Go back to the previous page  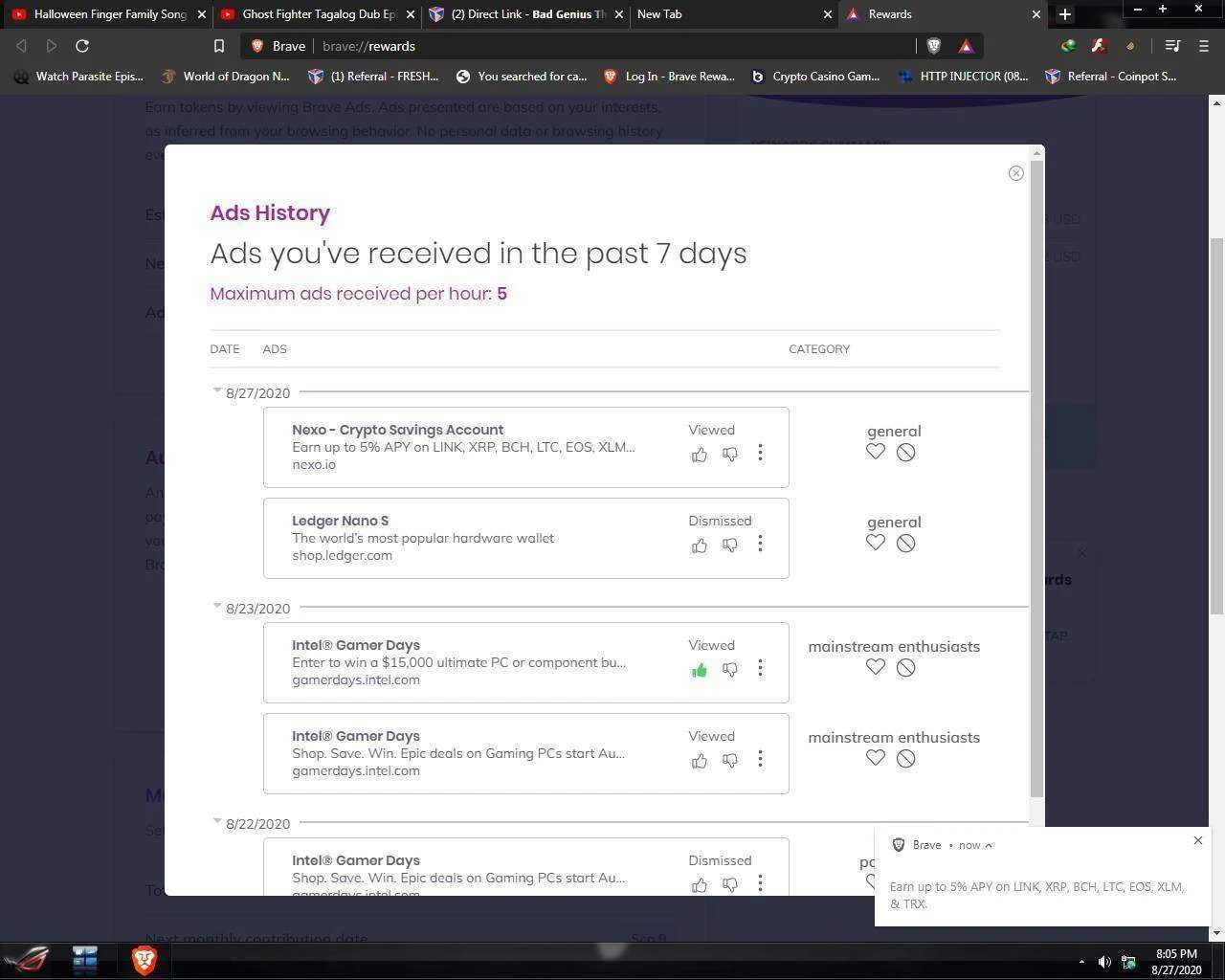(21, 46)
